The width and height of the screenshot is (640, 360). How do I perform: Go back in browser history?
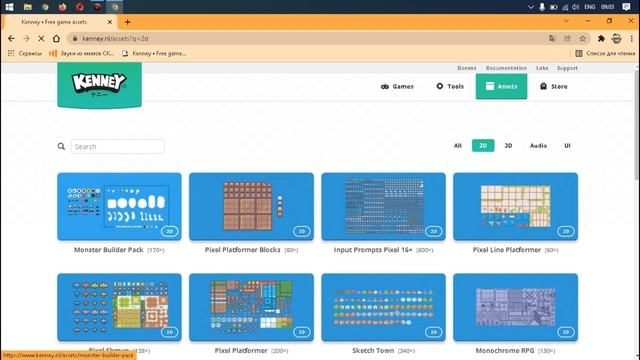tap(11, 38)
